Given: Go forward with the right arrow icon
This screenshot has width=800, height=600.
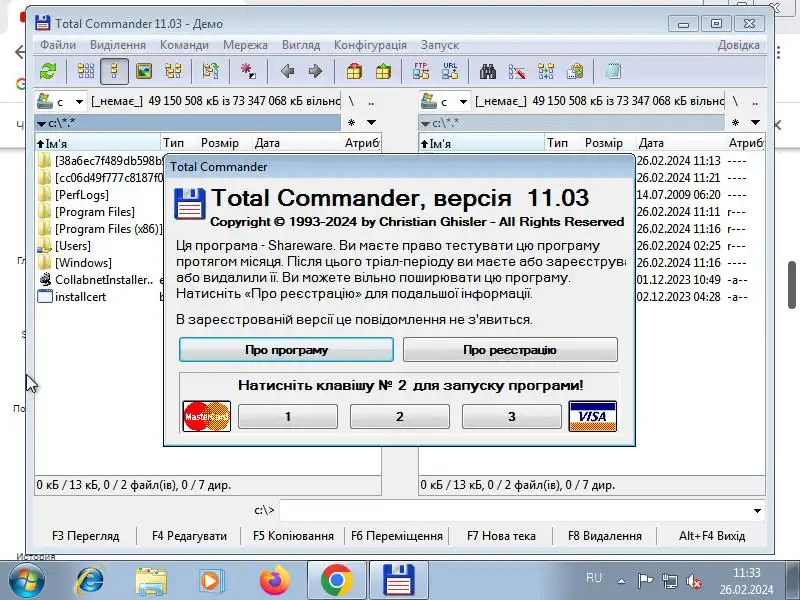Looking at the screenshot, I should pyautogui.click(x=316, y=71).
